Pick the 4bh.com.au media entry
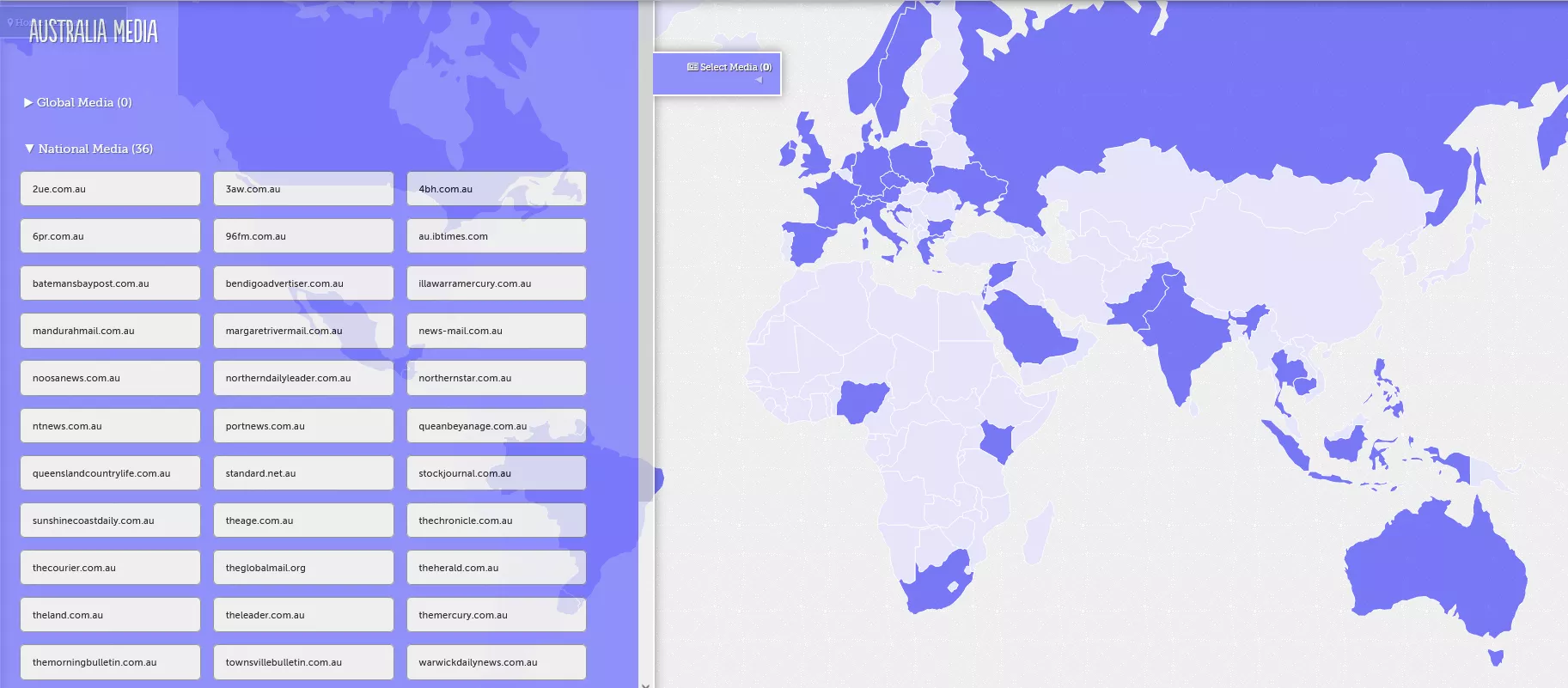This screenshot has width=1568, height=688. point(497,189)
